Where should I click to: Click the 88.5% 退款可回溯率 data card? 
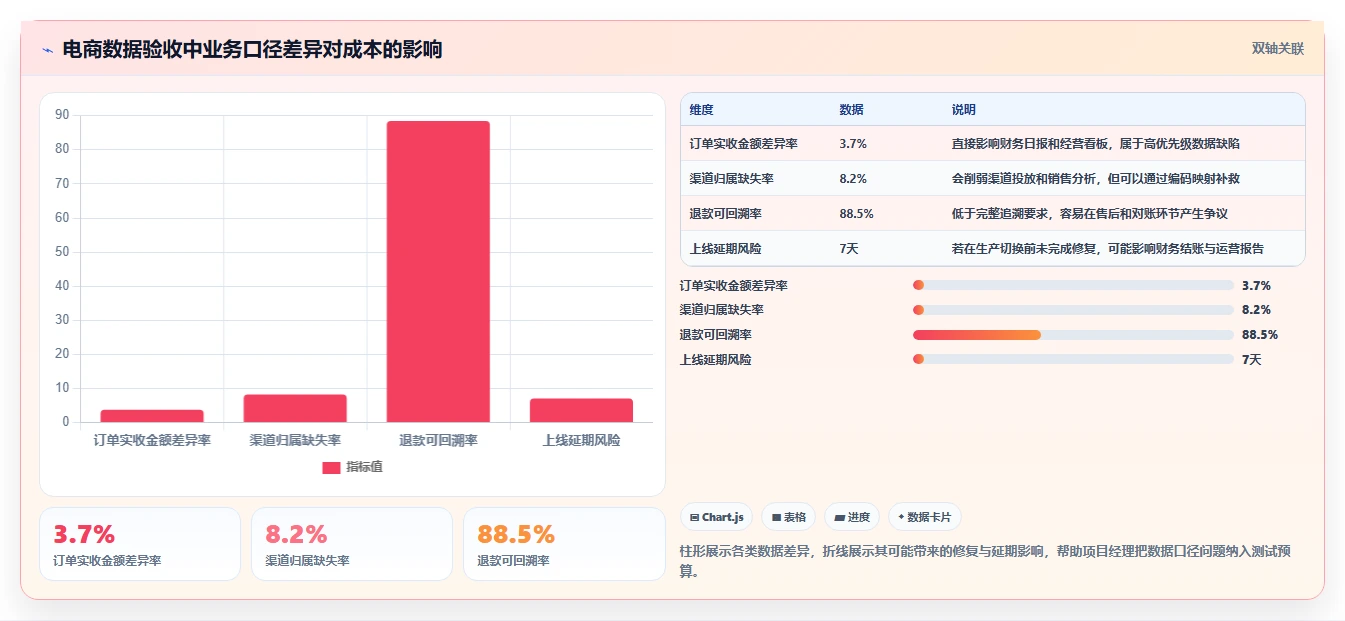click(564, 544)
